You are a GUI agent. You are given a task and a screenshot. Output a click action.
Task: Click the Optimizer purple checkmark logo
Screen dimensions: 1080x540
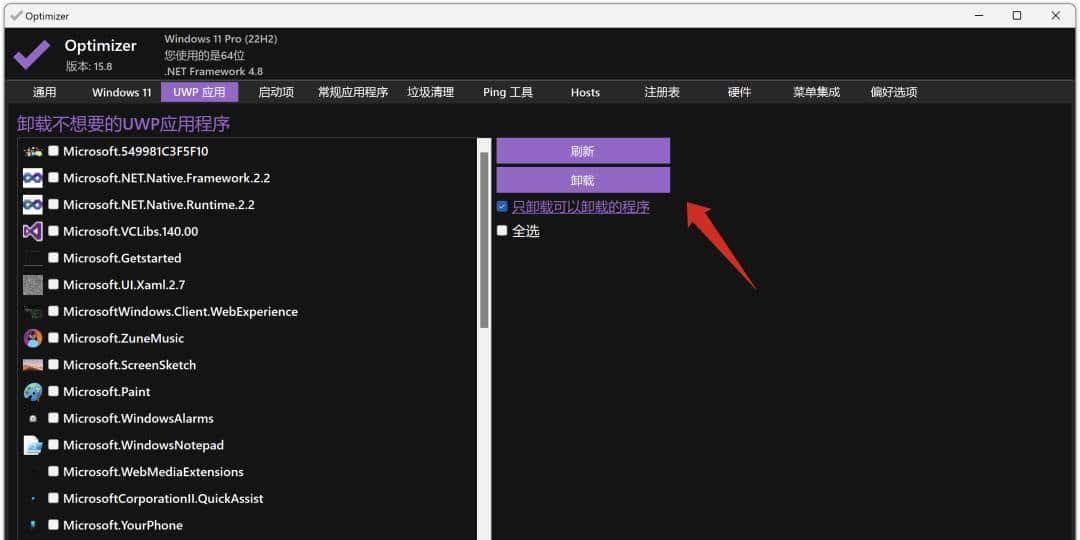click(32, 54)
